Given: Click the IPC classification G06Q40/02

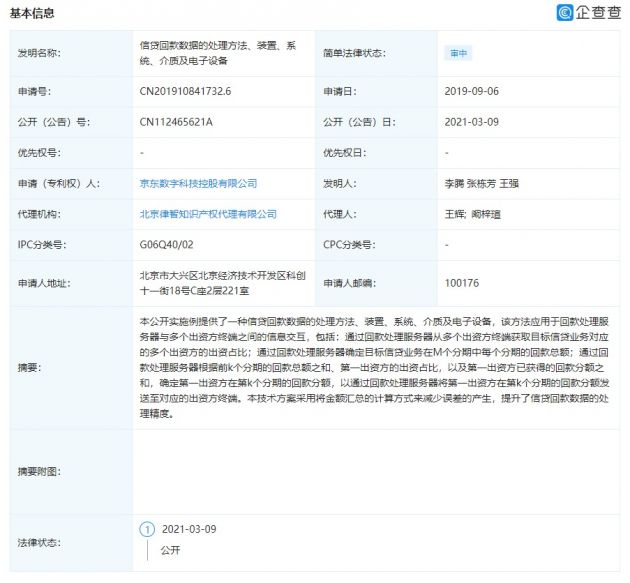Looking at the screenshot, I should 167,244.
